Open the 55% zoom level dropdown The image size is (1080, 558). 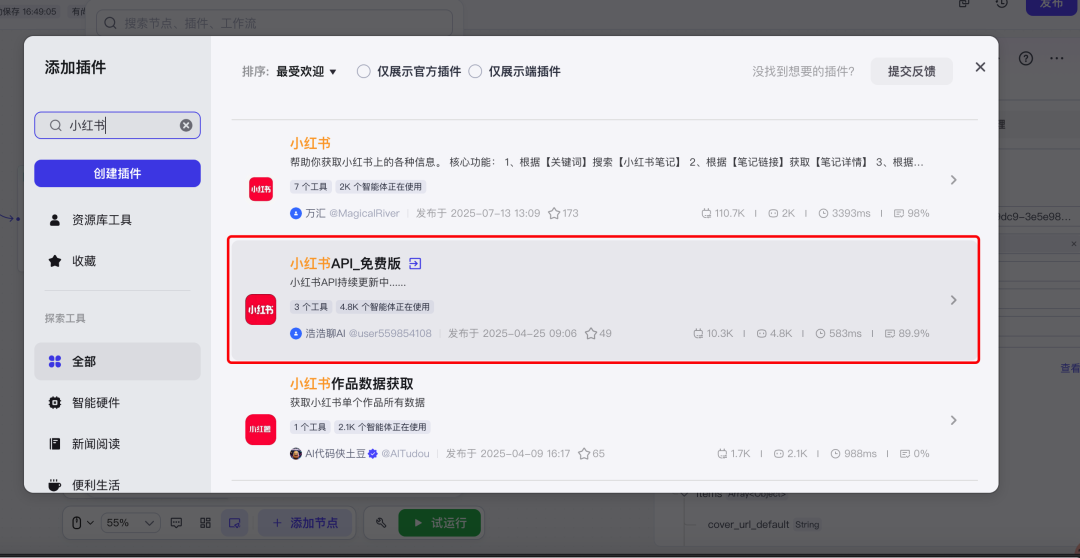click(x=131, y=523)
